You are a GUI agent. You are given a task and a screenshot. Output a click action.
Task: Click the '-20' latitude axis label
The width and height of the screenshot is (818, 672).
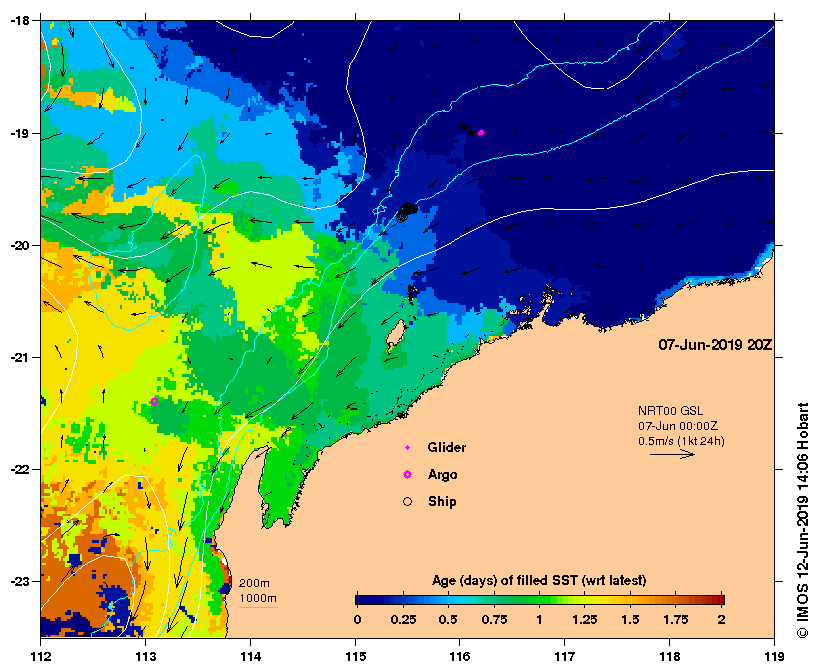[x=19, y=245]
